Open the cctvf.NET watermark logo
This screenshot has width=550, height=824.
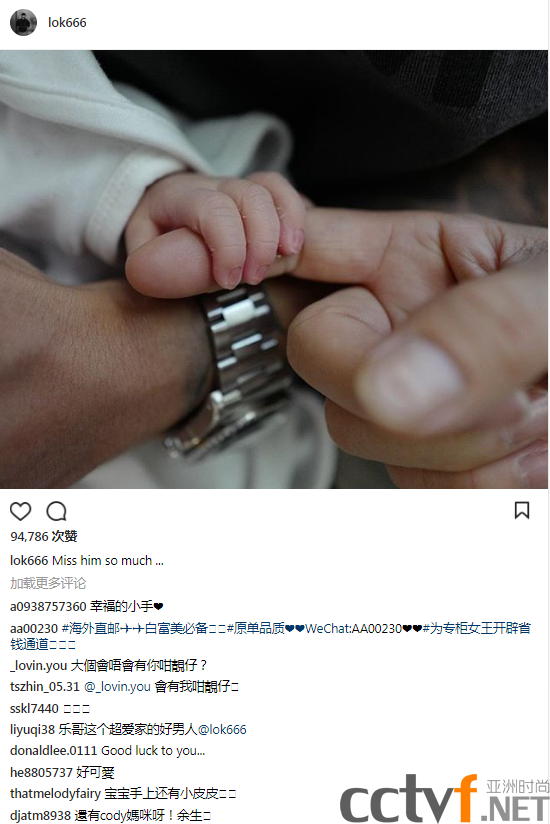click(444, 799)
